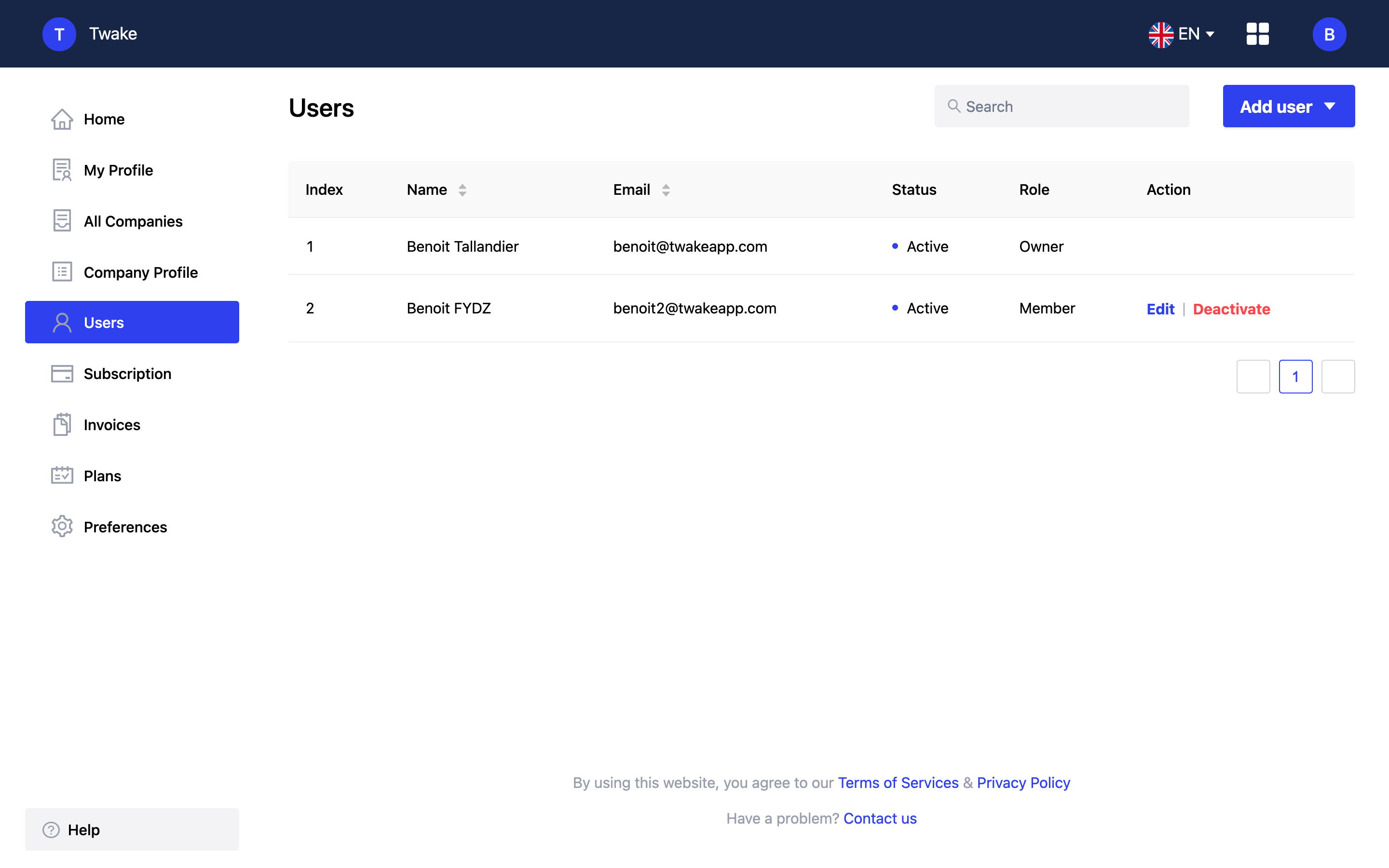Focus the Search users field
Viewport: 1389px width, 868px height.
point(1061,106)
